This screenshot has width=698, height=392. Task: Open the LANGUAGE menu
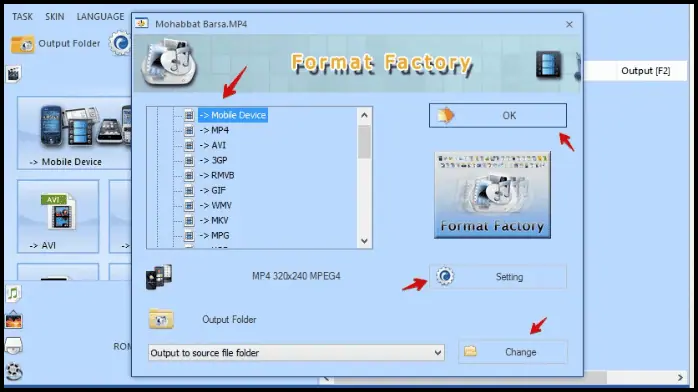click(100, 17)
